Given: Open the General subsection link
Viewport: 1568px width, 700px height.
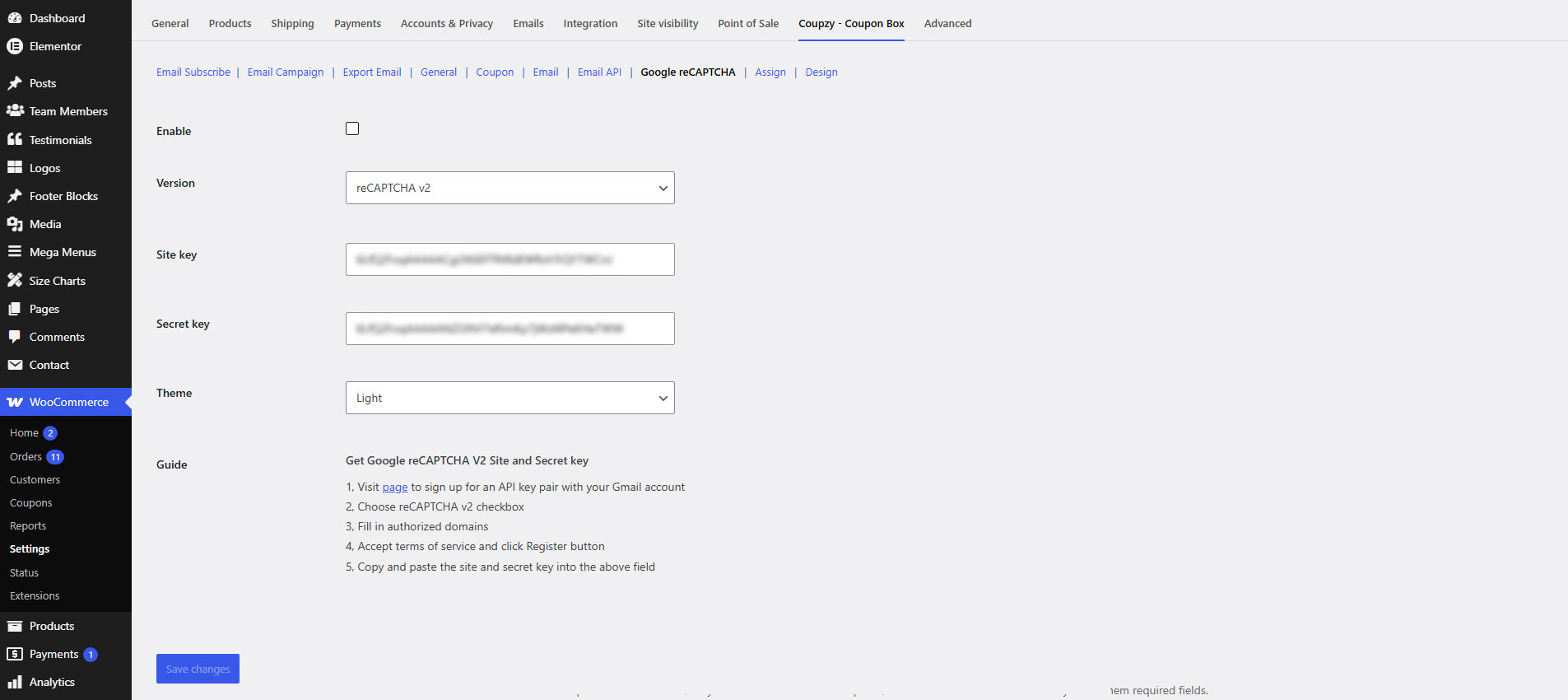Looking at the screenshot, I should [x=439, y=72].
